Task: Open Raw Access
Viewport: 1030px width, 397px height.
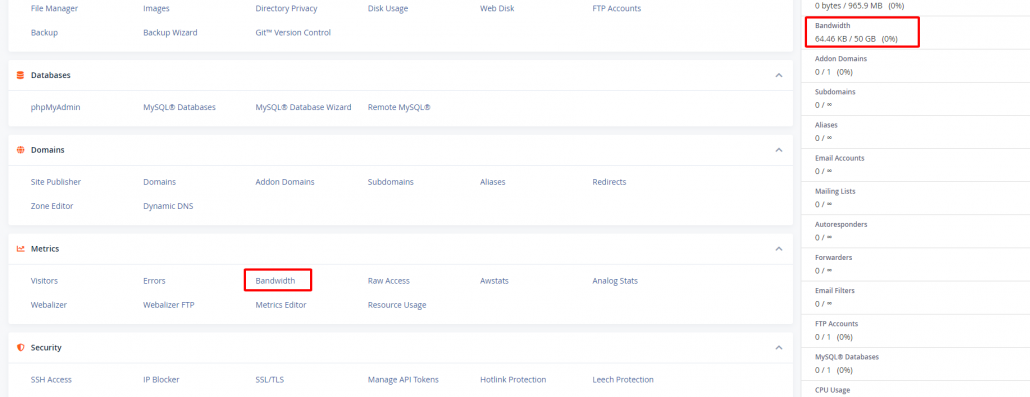Action: click(389, 281)
